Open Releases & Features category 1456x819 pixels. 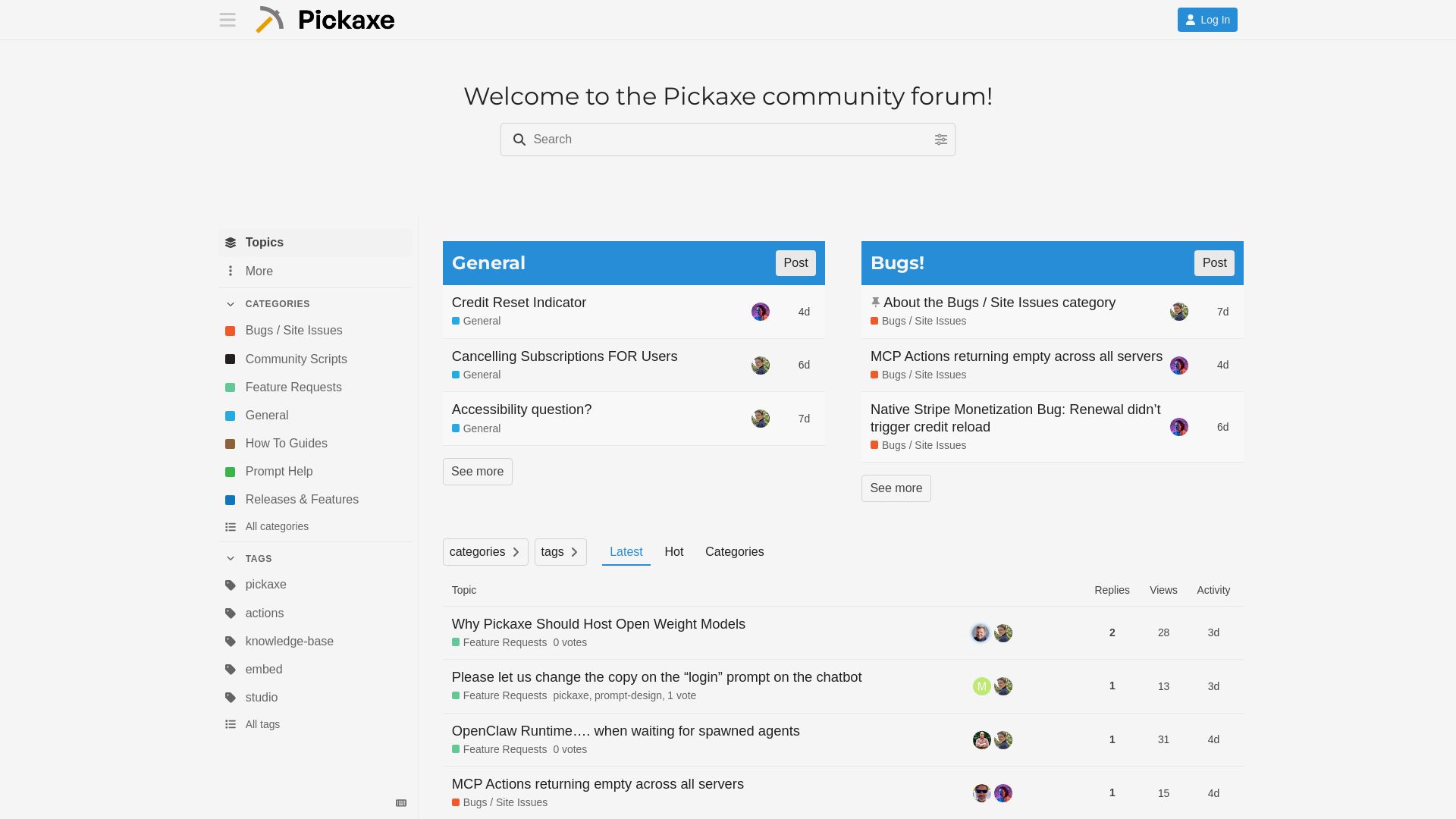point(315,500)
